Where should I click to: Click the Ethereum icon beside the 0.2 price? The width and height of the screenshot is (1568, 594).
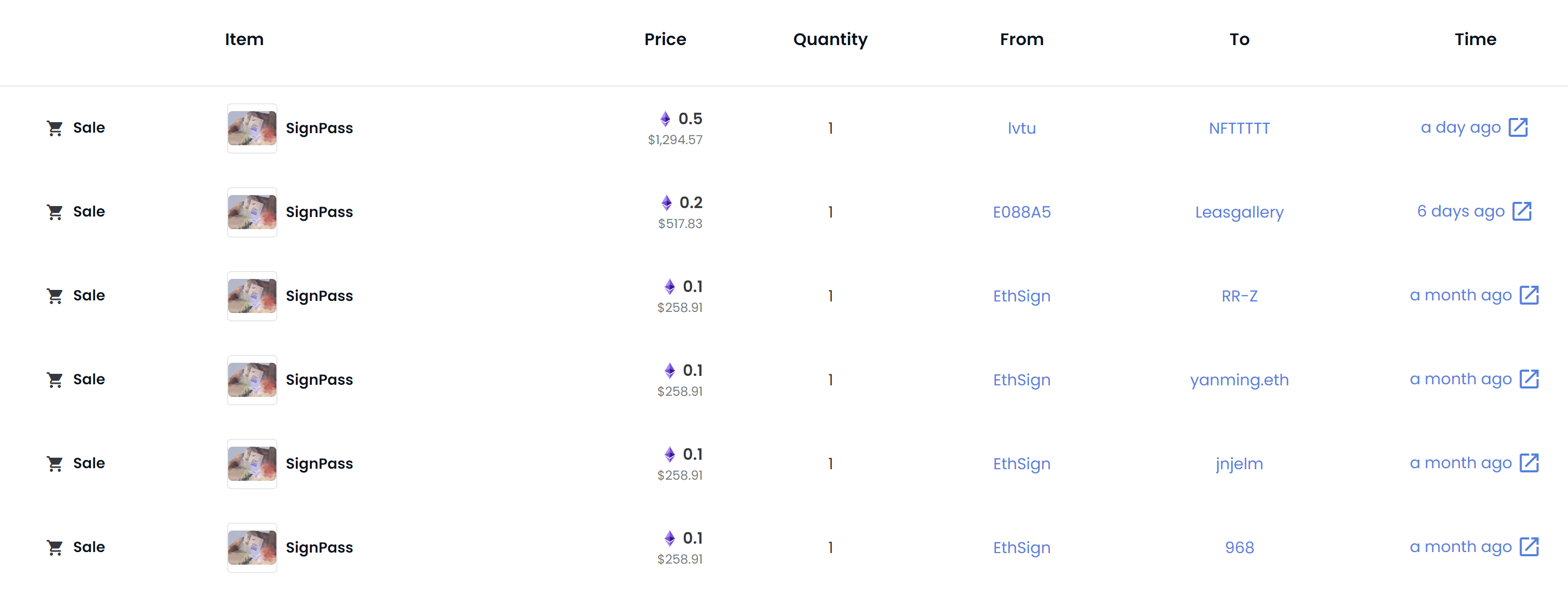(x=667, y=203)
